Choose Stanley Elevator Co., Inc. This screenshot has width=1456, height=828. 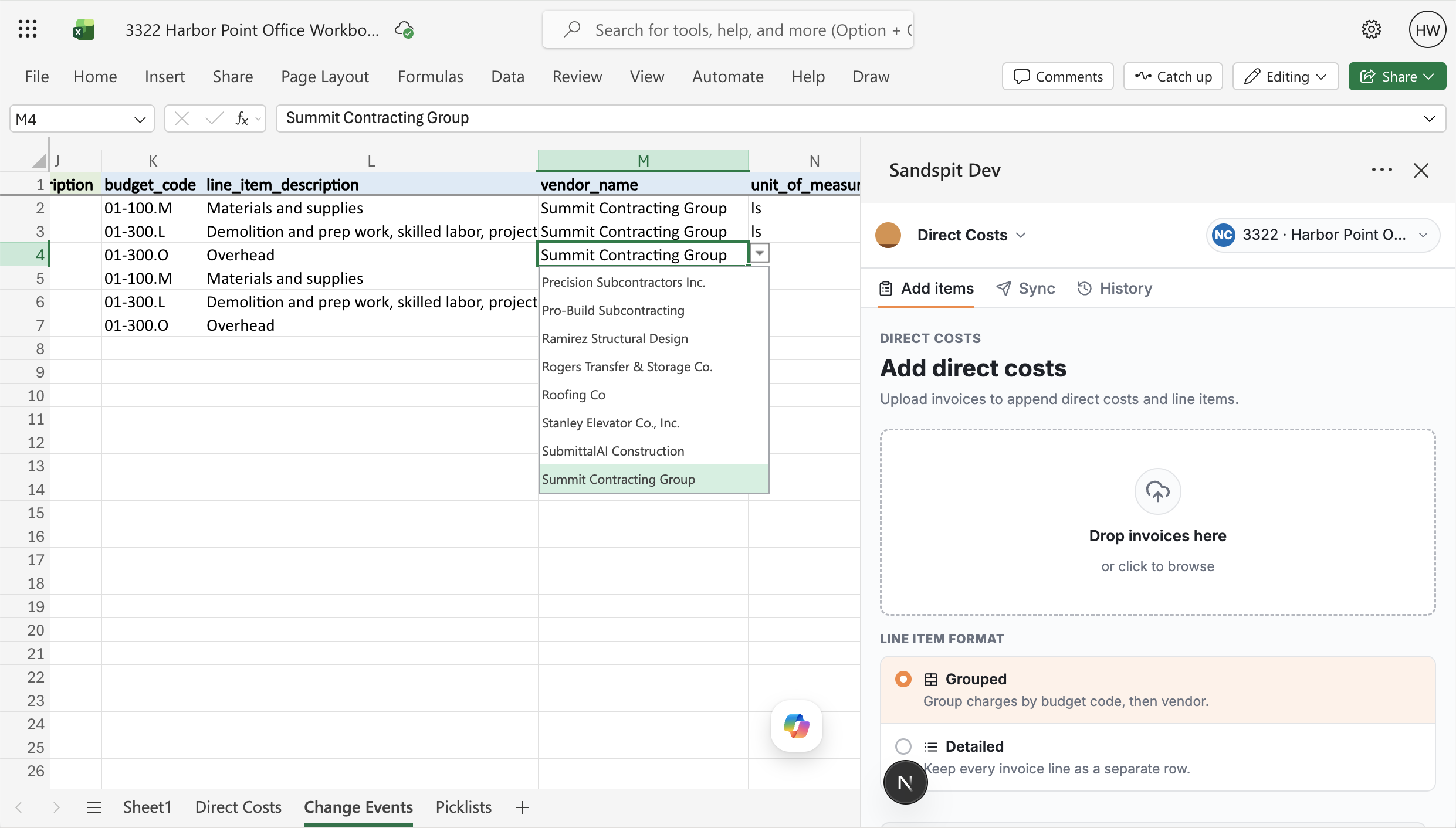coord(653,423)
